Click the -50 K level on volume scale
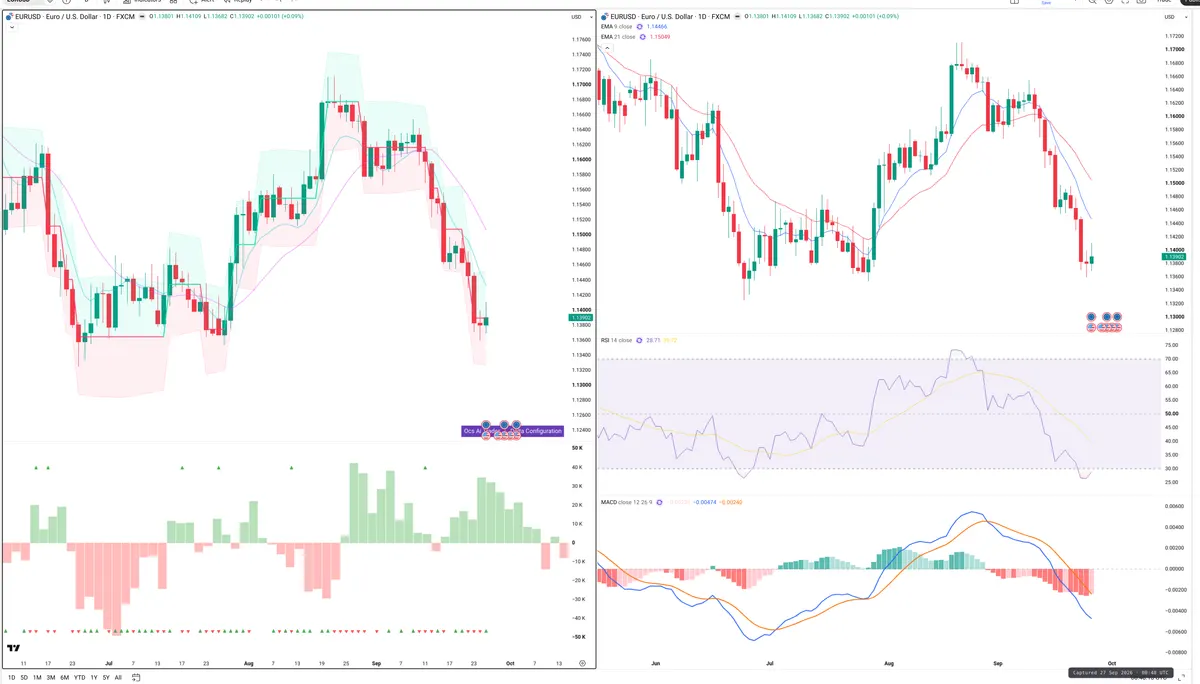The image size is (1200, 684). (x=577, y=636)
